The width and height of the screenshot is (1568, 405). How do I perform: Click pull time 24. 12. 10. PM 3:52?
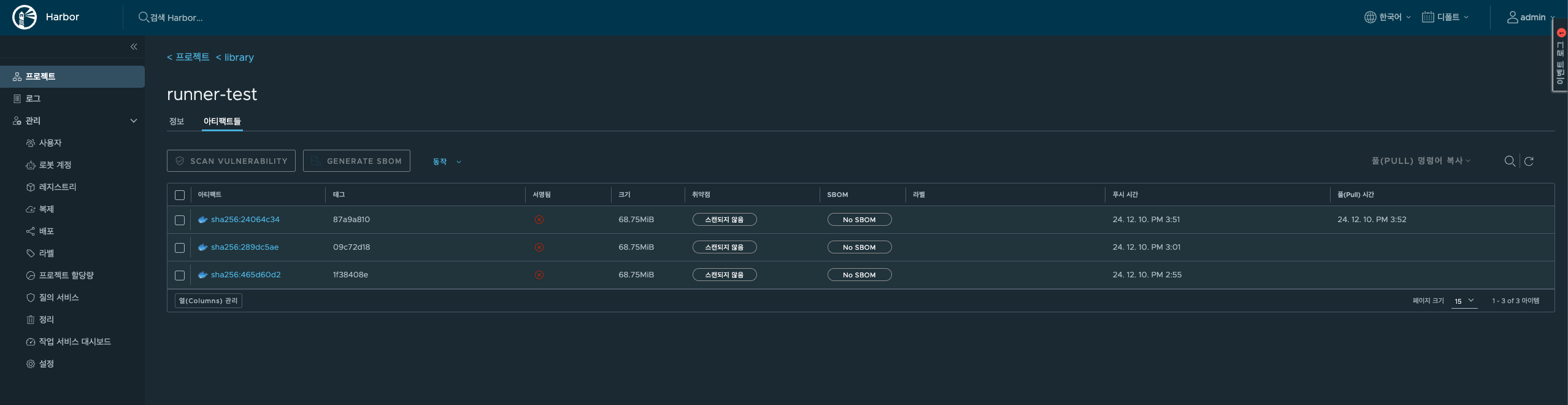click(1372, 220)
